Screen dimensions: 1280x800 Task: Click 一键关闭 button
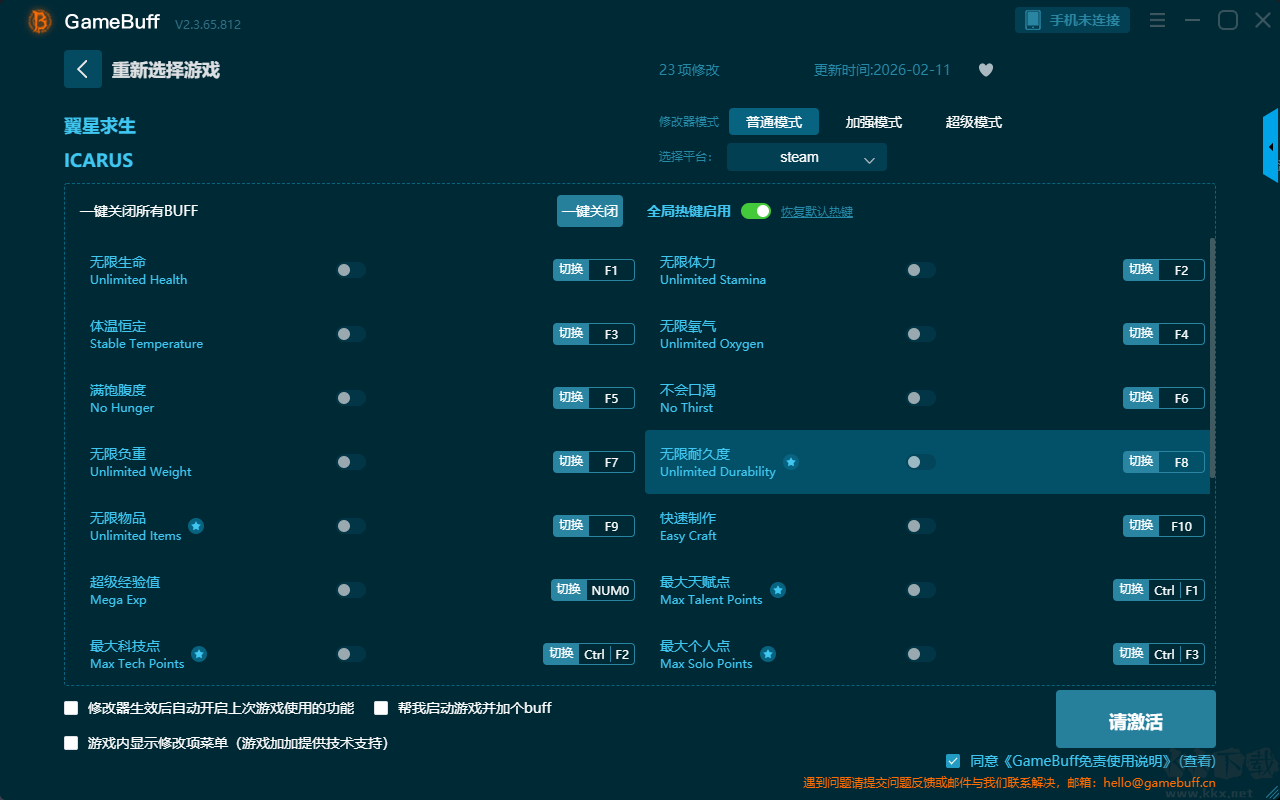point(590,211)
